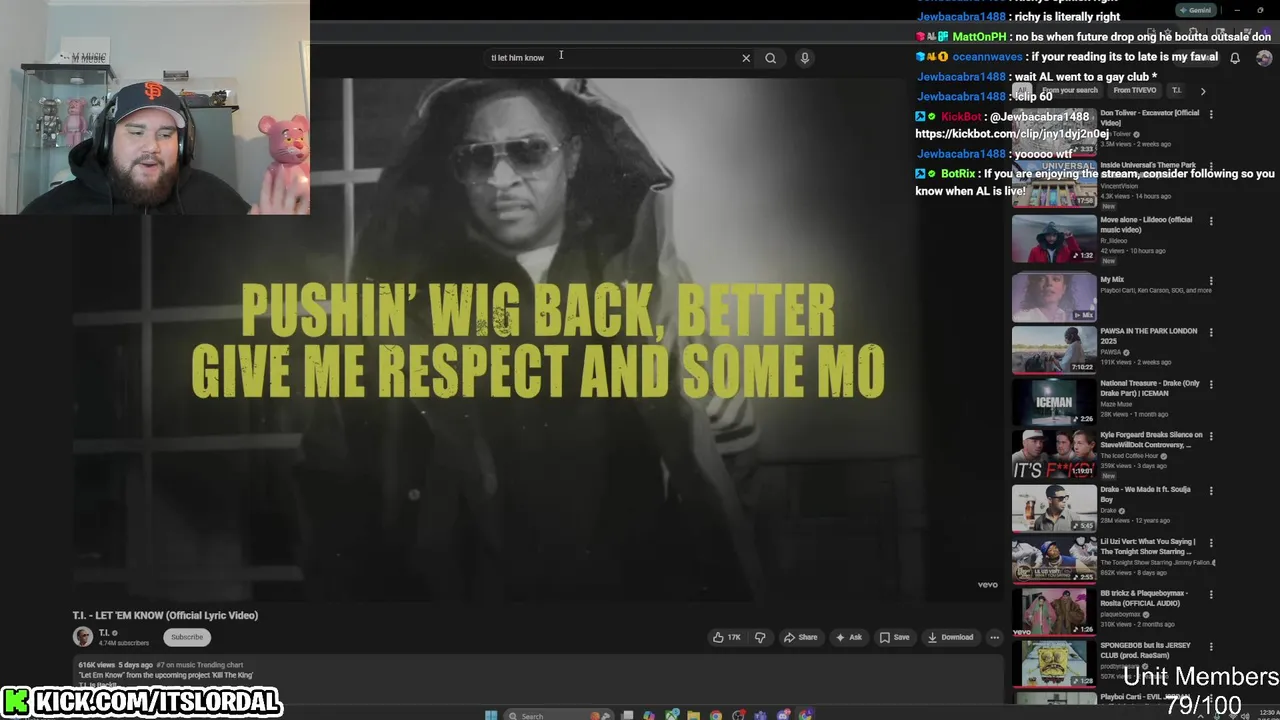1280x720 pixels.
Task: Open options menu for 'BB trickz' Rosita video
Action: click(1211, 594)
